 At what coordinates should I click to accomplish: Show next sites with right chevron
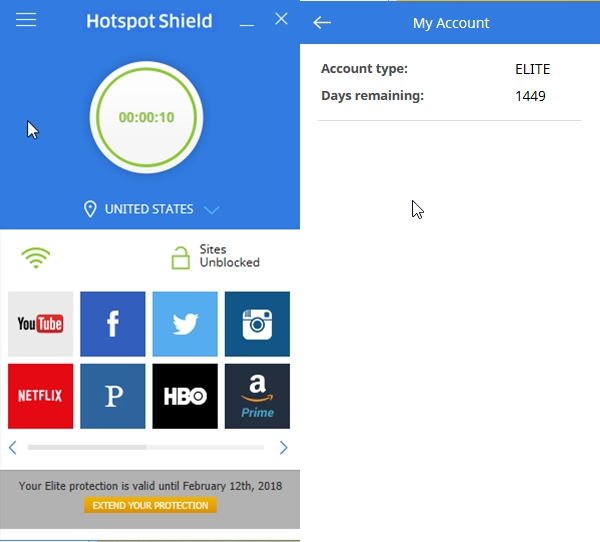pyautogui.click(x=283, y=447)
